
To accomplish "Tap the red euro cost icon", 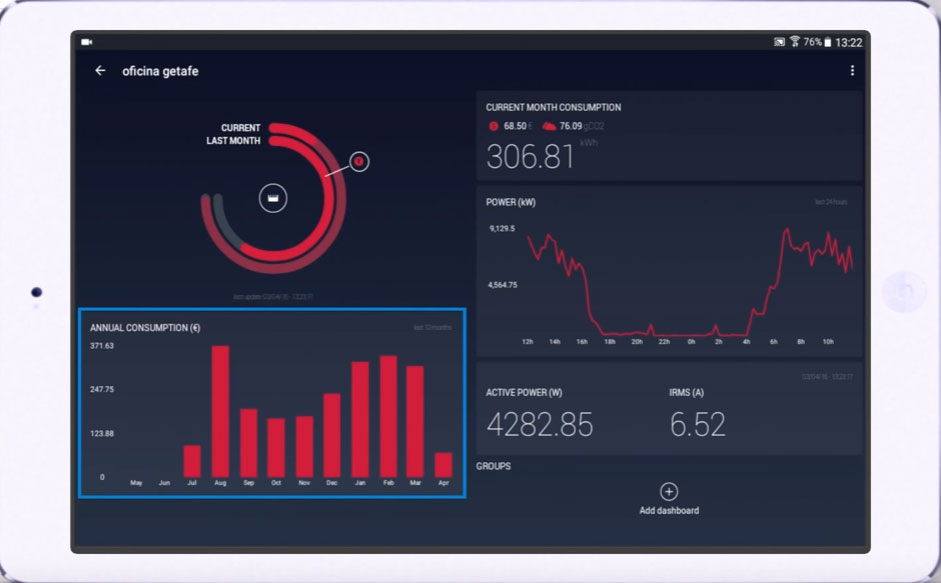I will tap(494, 127).
